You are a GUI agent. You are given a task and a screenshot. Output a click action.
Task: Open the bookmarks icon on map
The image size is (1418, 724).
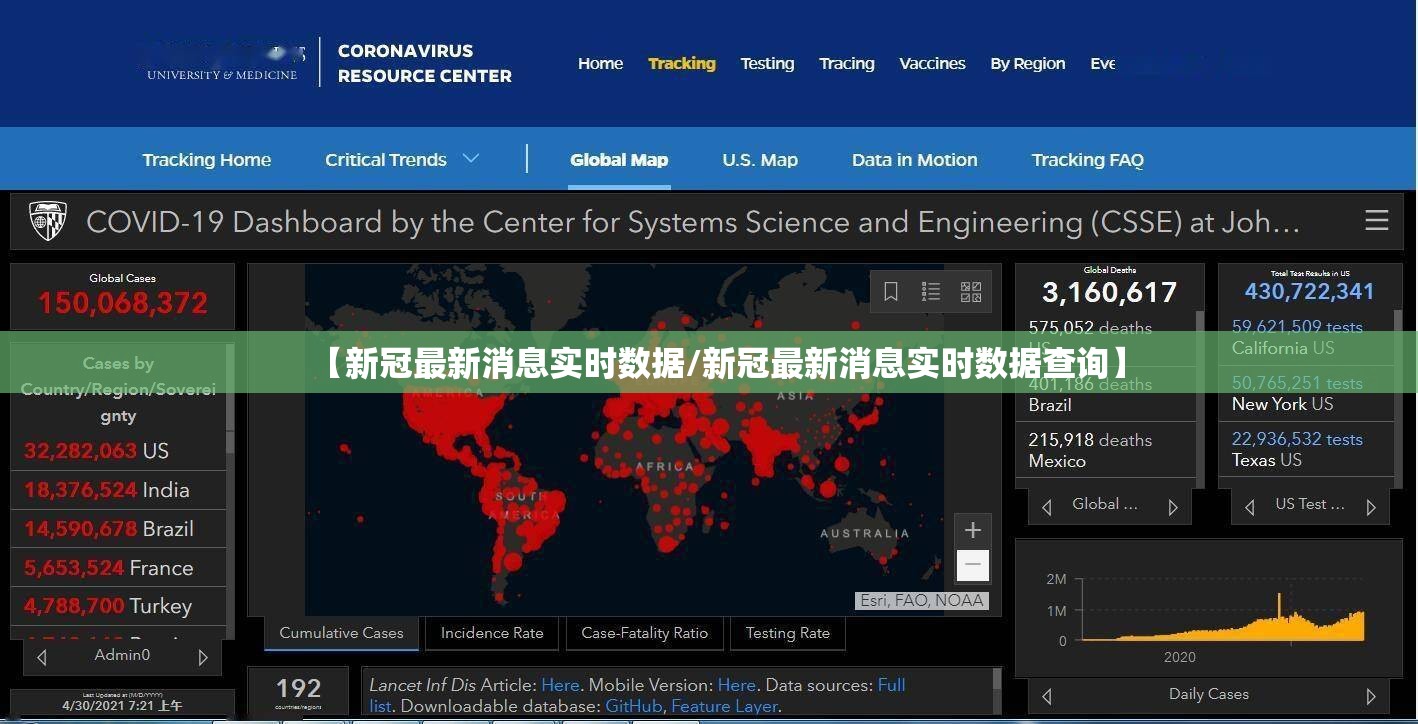tap(891, 291)
